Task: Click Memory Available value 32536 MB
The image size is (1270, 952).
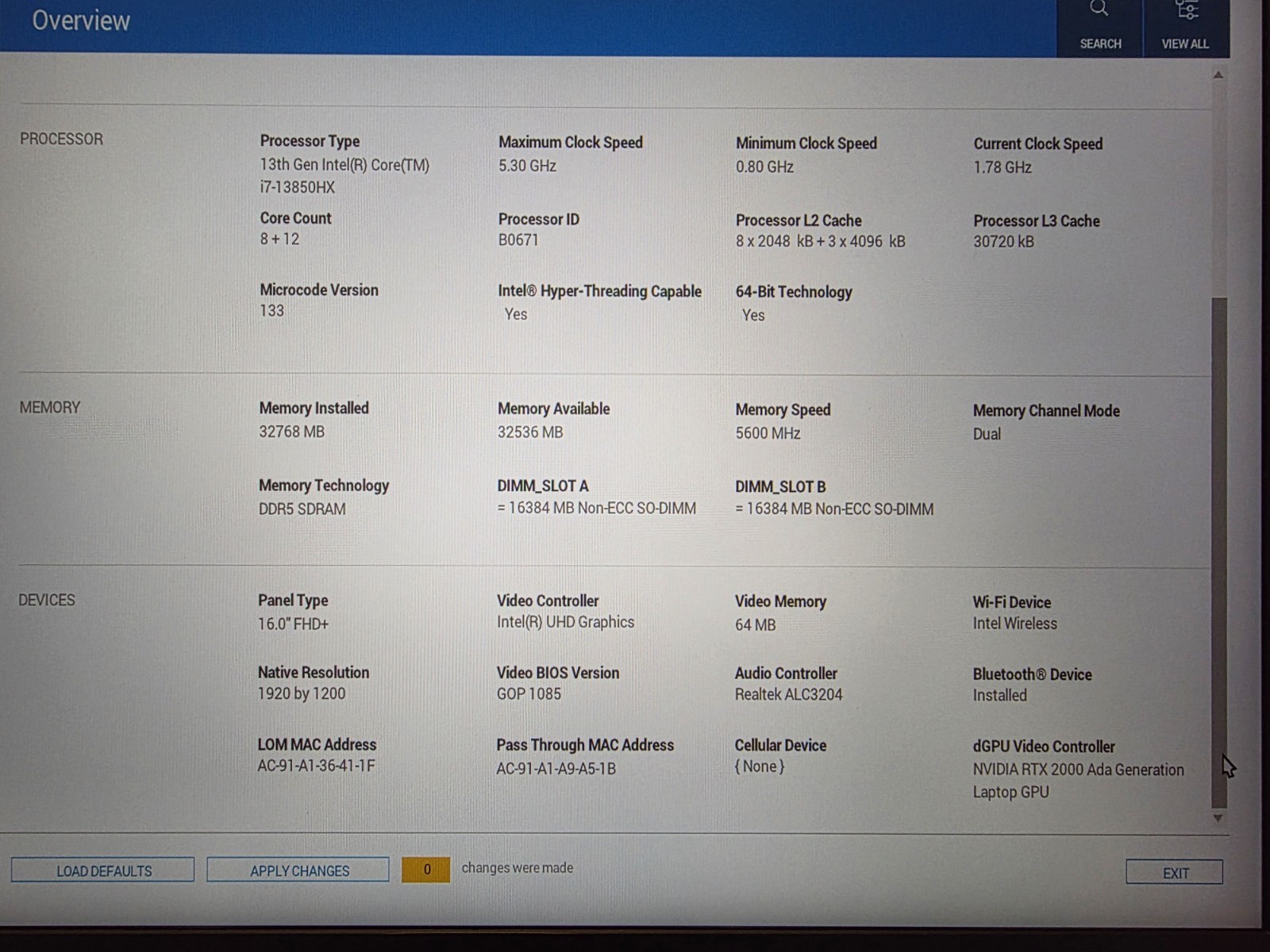Action: click(x=530, y=432)
